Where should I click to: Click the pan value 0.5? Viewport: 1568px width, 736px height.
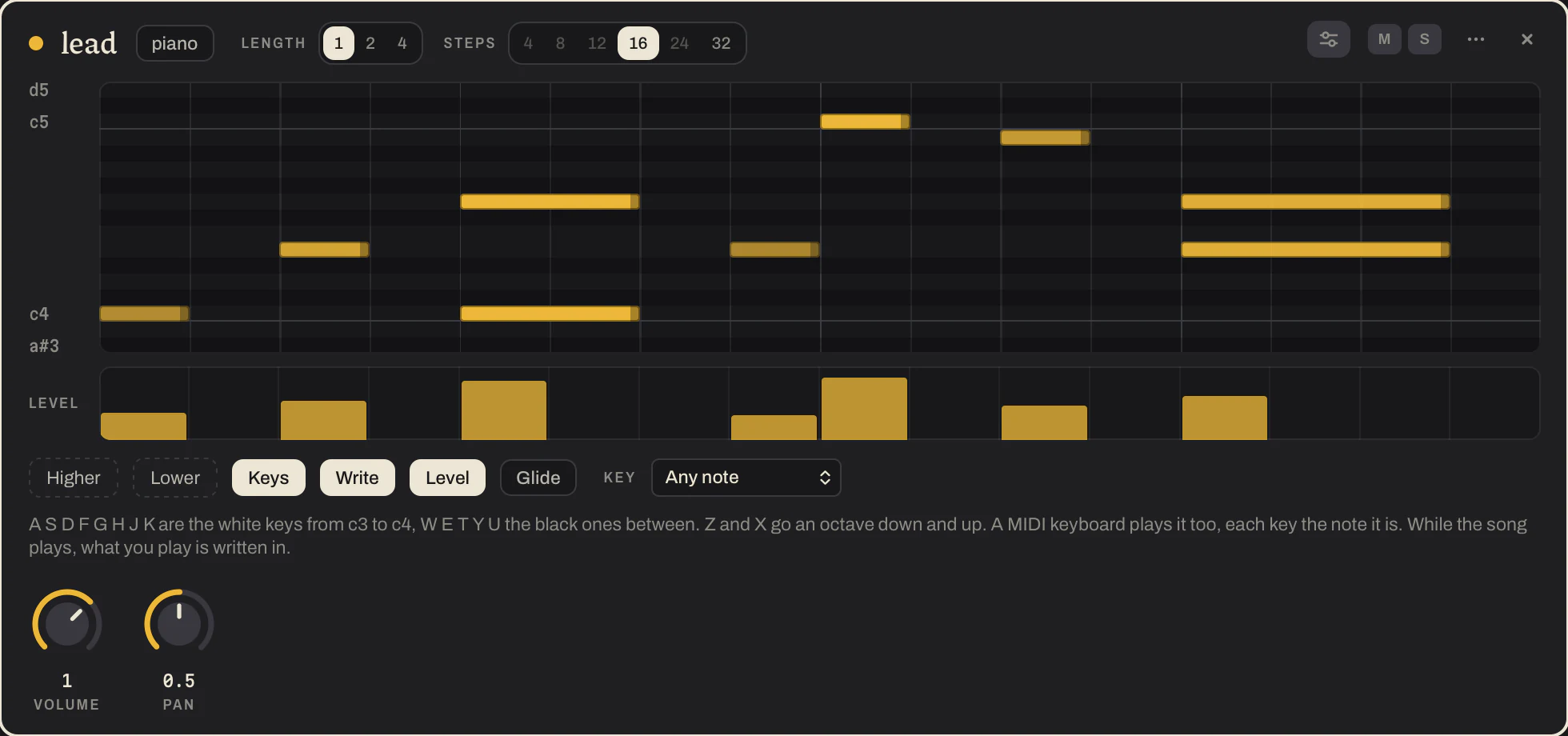coord(179,681)
